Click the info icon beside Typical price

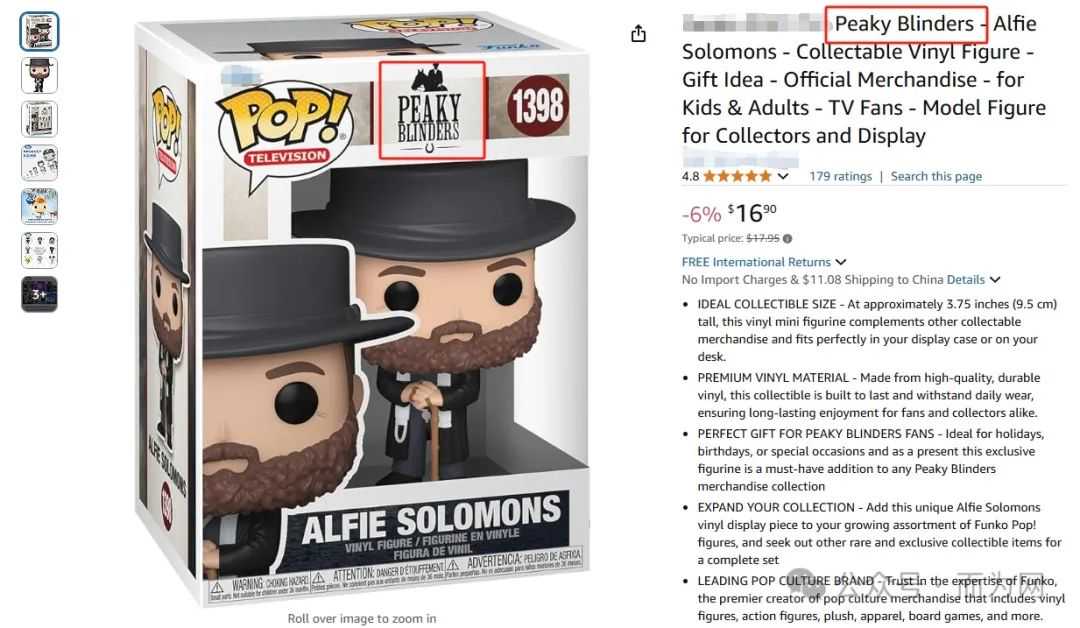(787, 239)
